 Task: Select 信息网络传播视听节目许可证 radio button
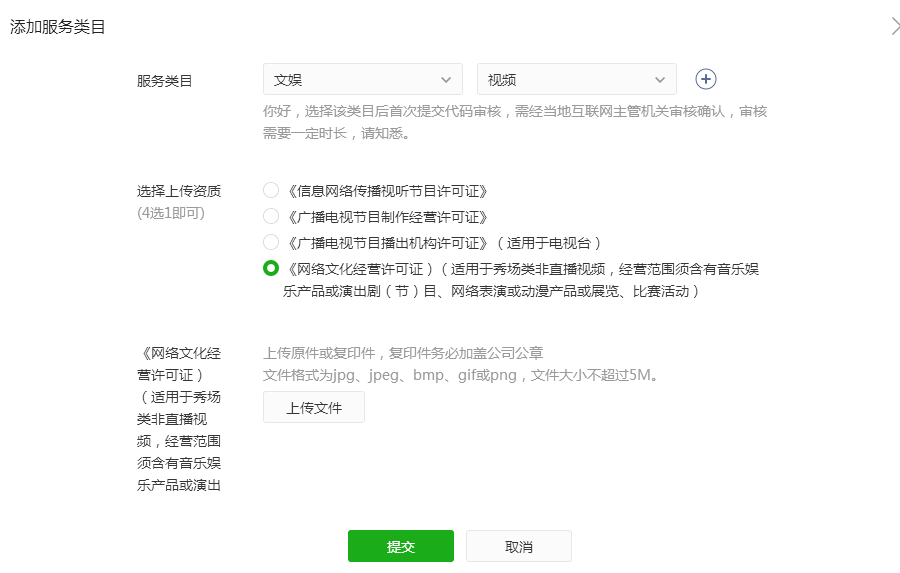pyautogui.click(x=271, y=190)
